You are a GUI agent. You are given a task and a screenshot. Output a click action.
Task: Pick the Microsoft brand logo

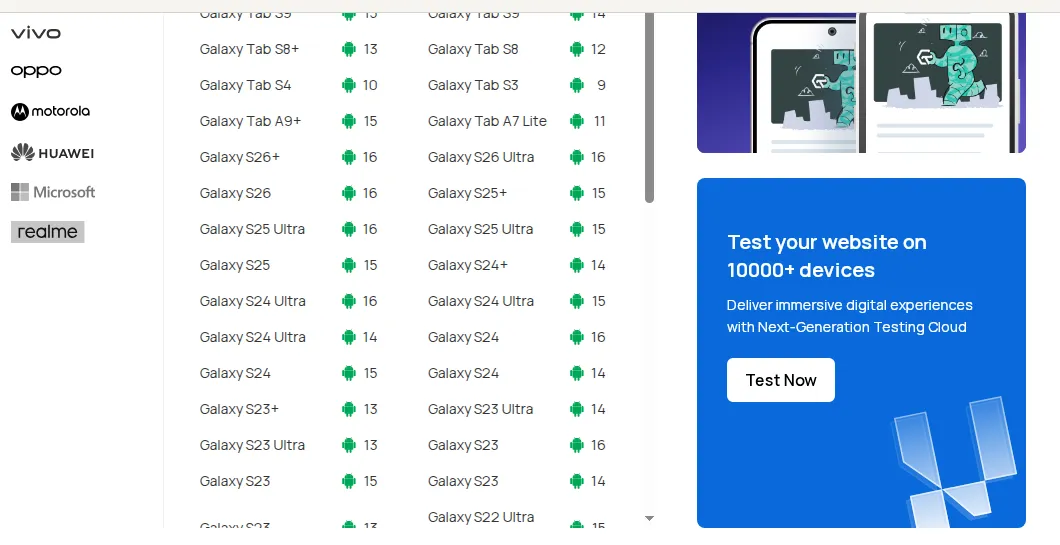[x=53, y=192]
